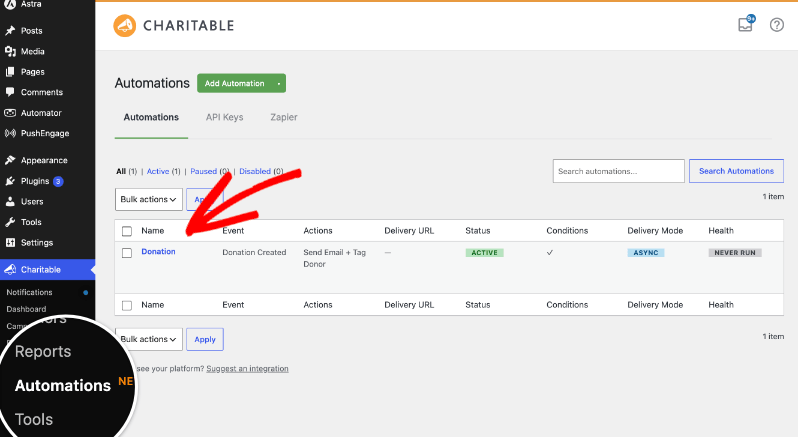The height and width of the screenshot is (437, 798).
Task: Open Automator robot icon
Action: (10, 113)
